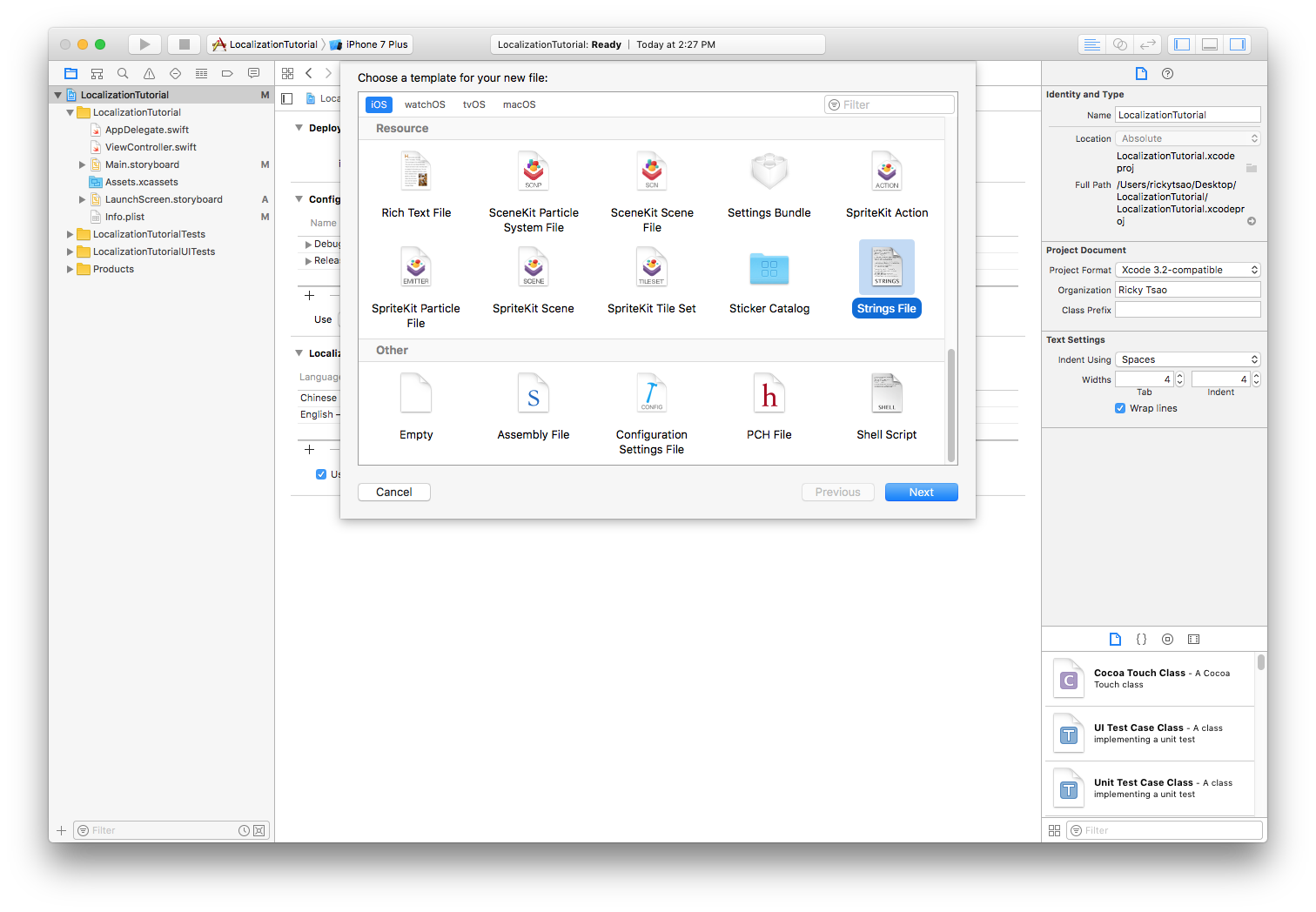Run the project with the play button

(x=144, y=44)
